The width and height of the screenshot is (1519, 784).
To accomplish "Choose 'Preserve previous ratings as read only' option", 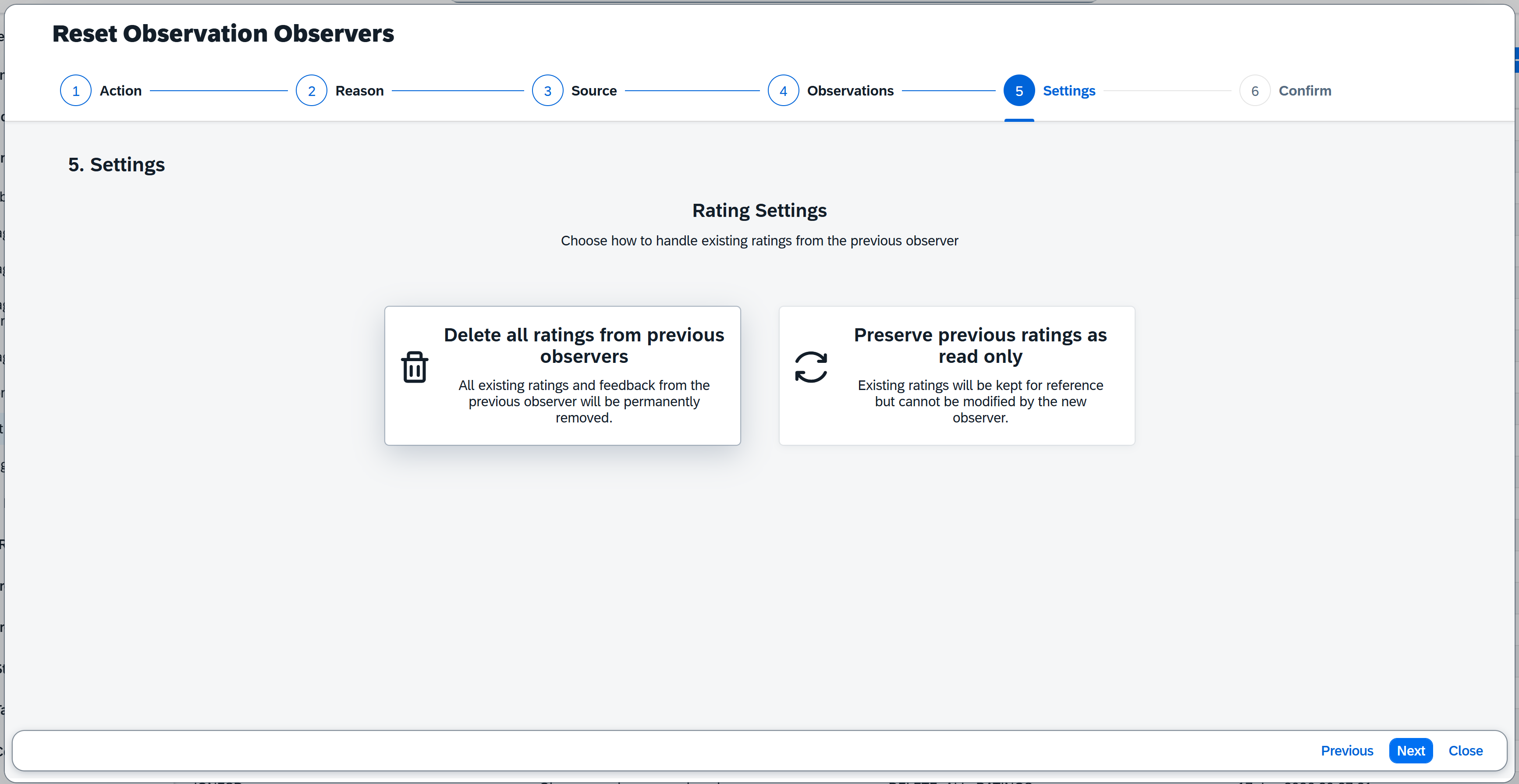I will (x=980, y=345).
